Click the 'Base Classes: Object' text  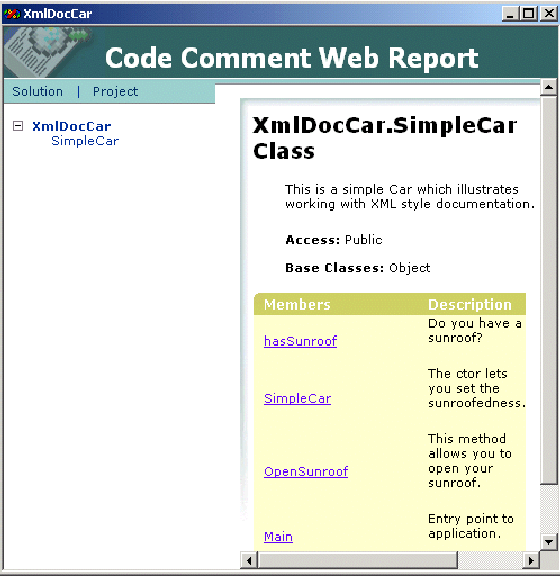358,268
